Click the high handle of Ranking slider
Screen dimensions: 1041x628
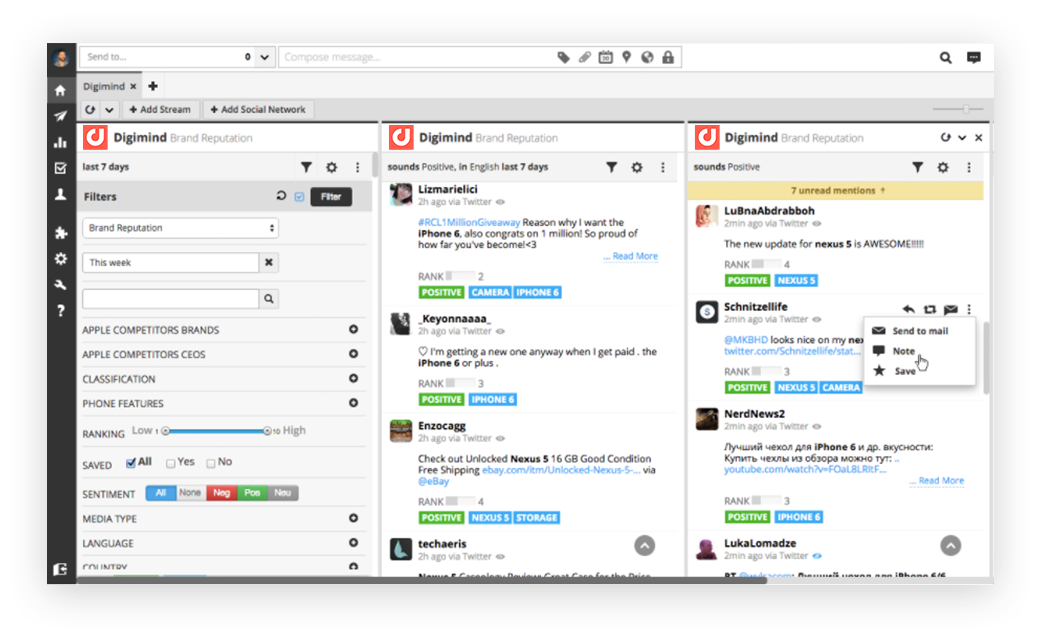267,431
